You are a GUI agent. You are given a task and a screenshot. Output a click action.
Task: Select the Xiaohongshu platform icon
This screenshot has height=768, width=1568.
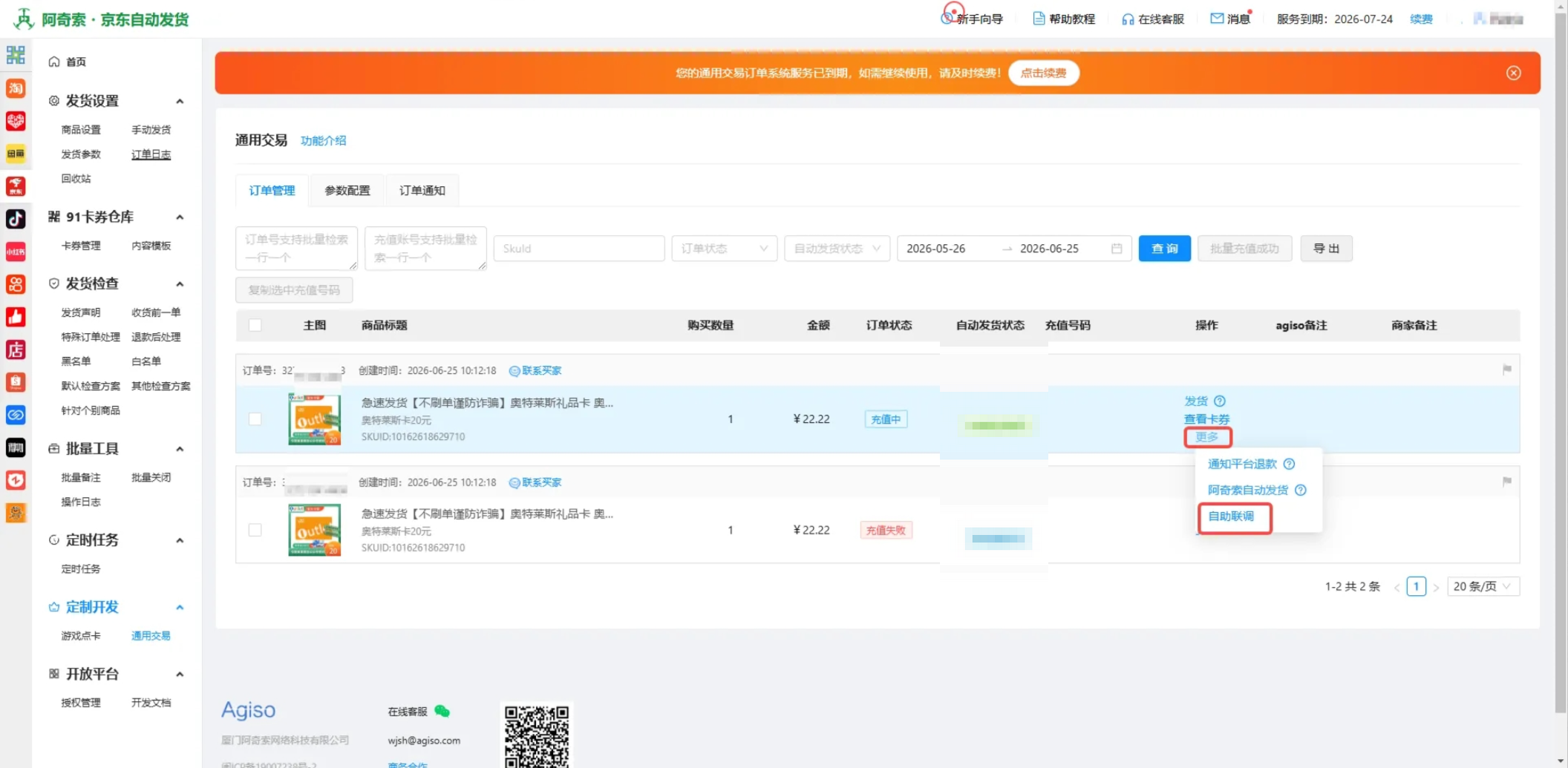pos(16,252)
